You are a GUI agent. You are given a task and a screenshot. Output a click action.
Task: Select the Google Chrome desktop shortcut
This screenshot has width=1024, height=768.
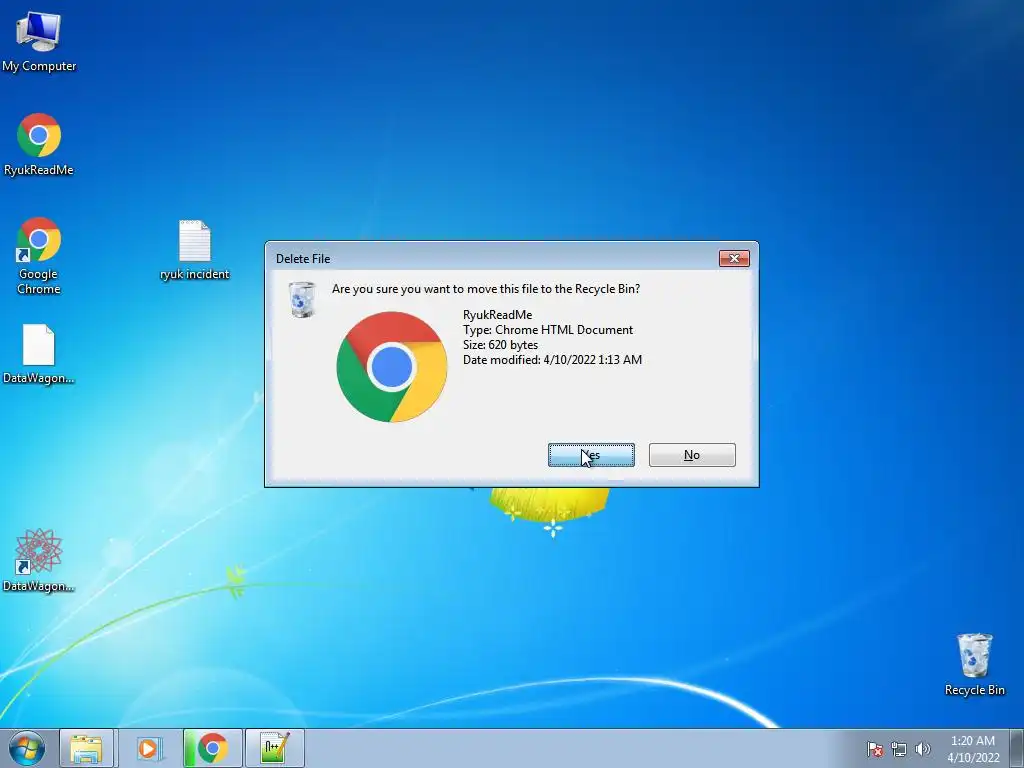(x=39, y=255)
